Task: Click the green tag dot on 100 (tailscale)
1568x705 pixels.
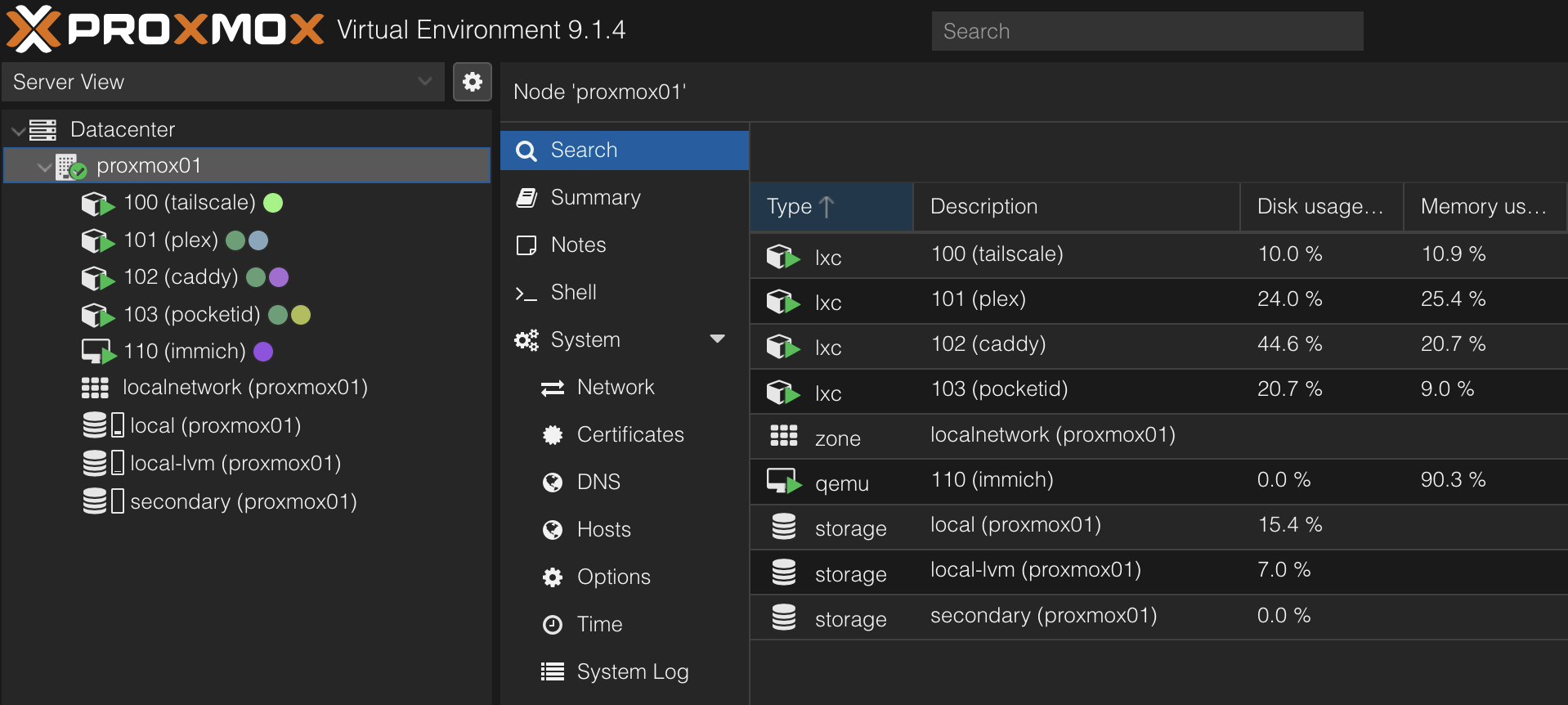Action: (273, 203)
